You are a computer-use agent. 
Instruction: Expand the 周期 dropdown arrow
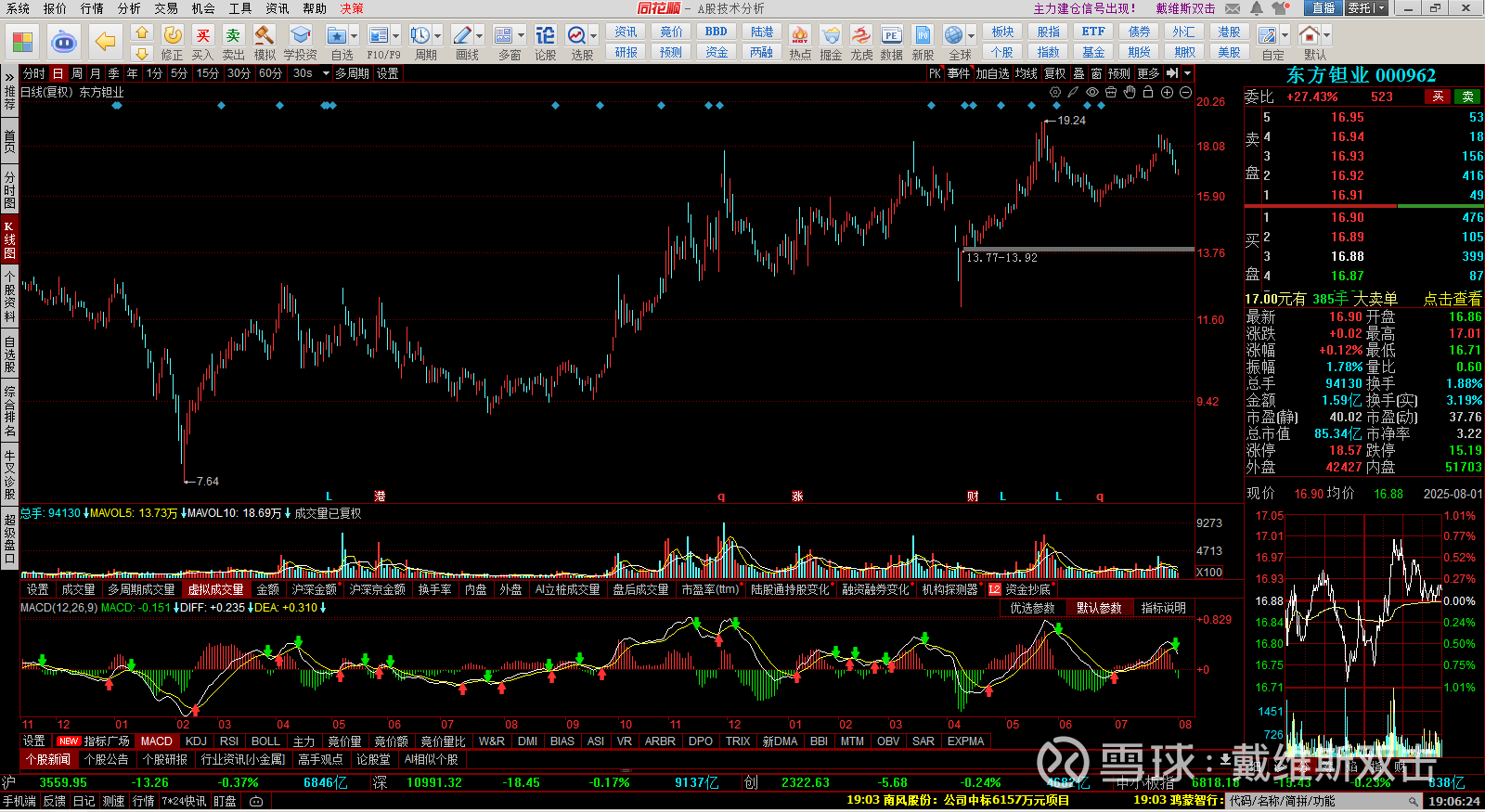tap(437, 35)
